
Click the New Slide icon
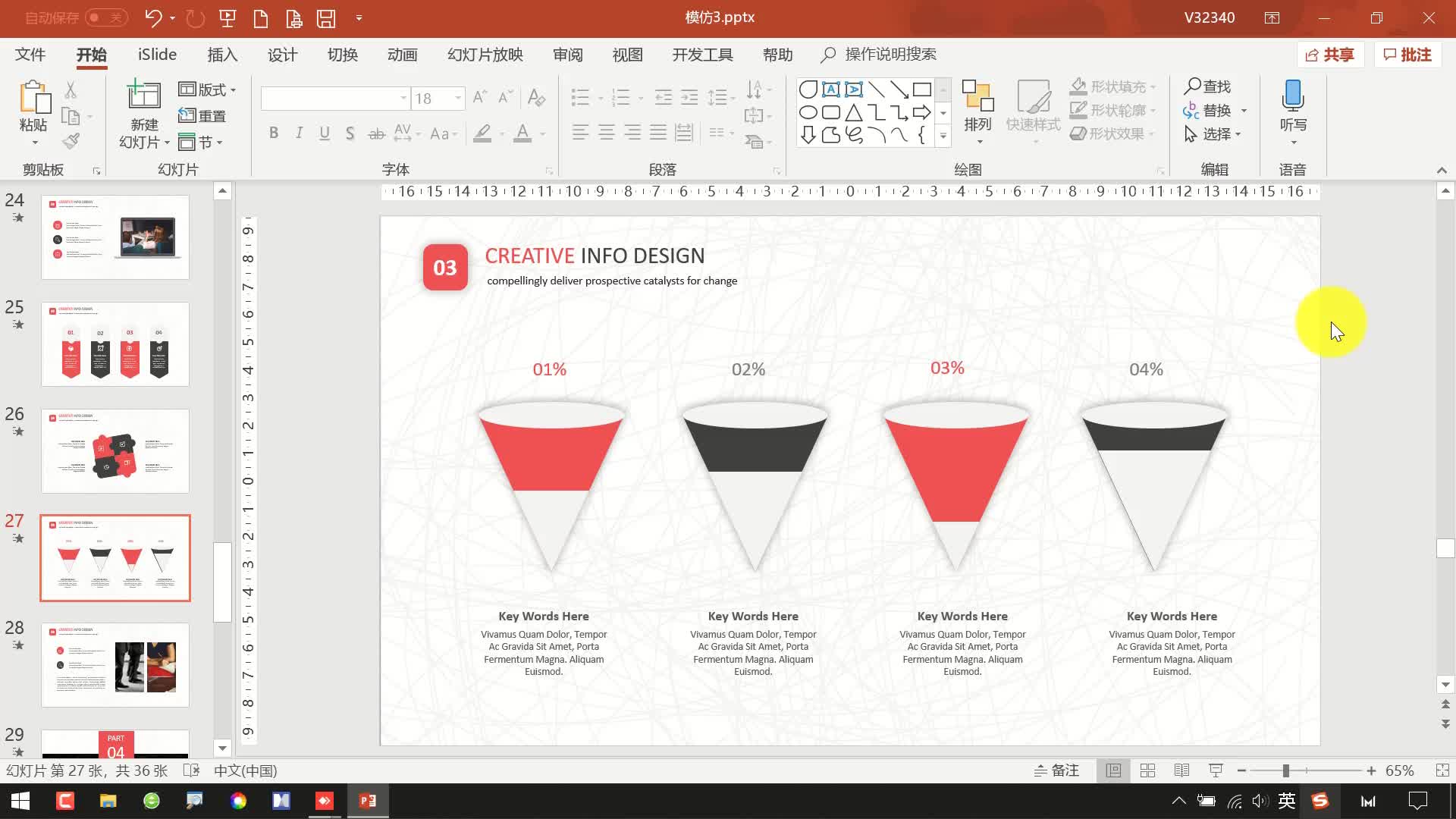[x=143, y=96]
